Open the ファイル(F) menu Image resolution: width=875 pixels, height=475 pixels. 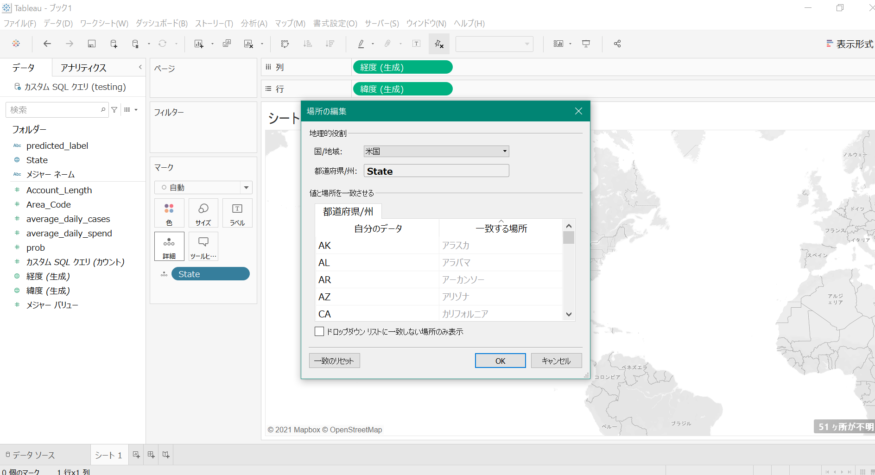point(20,23)
